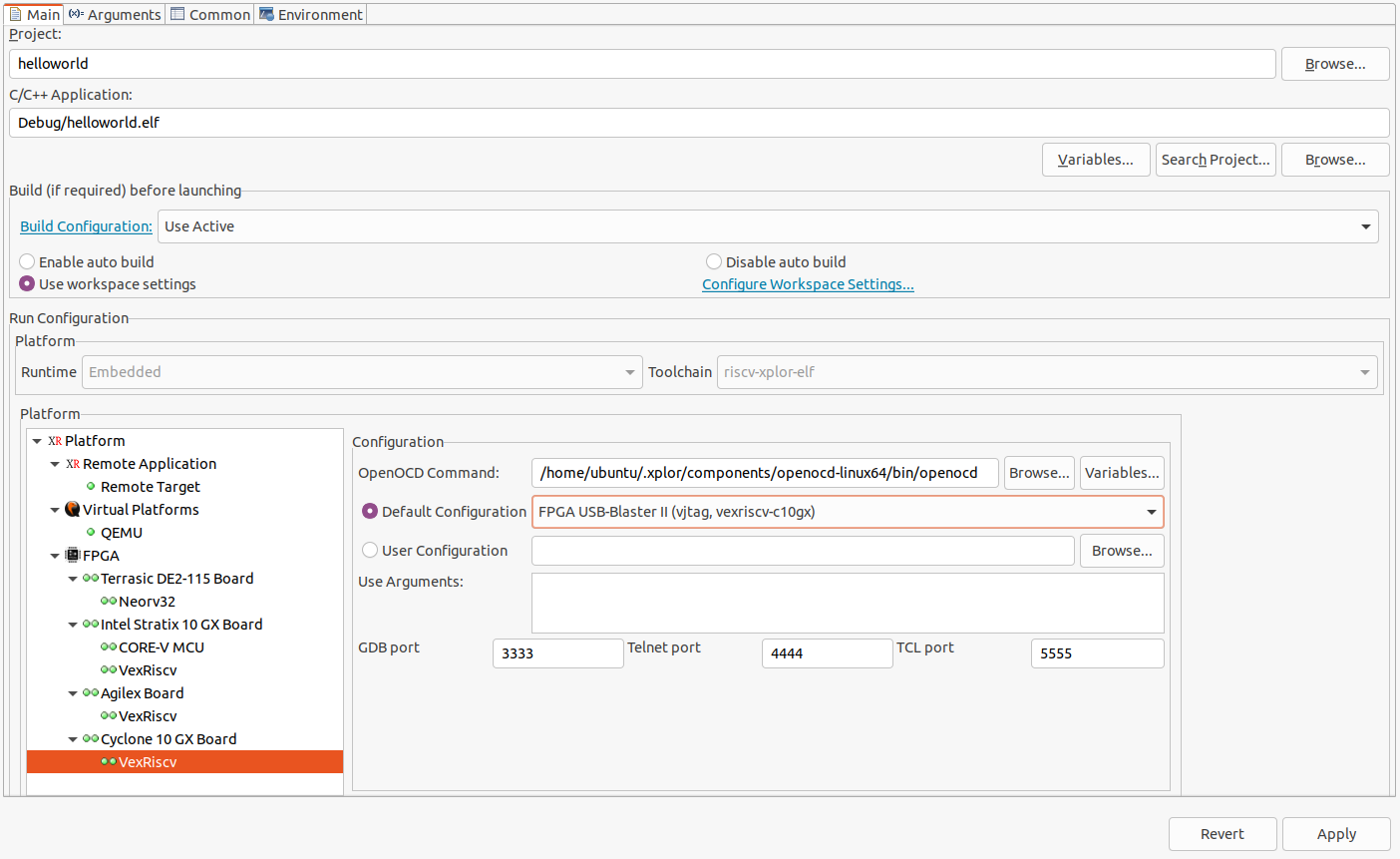Click the Arguments tab (x)= icon
This screenshot has width=1400, height=859.
(76, 14)
